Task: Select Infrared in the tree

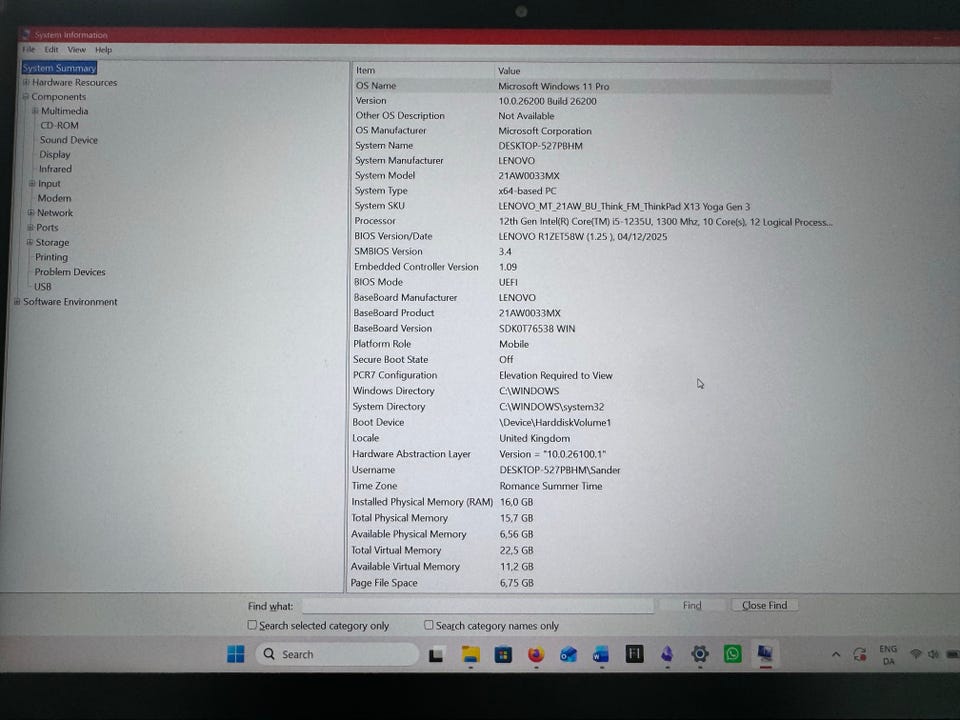Action: 55,169
